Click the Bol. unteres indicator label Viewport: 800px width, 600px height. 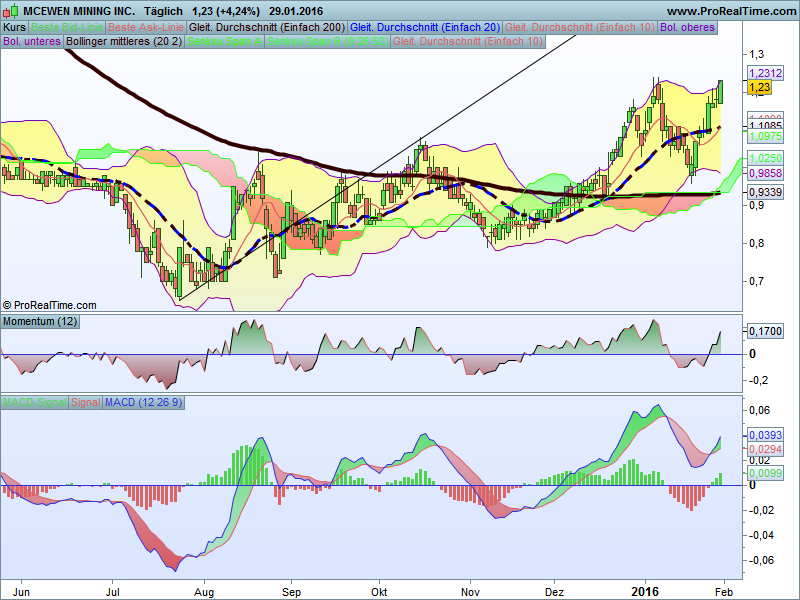pos(31,42)
